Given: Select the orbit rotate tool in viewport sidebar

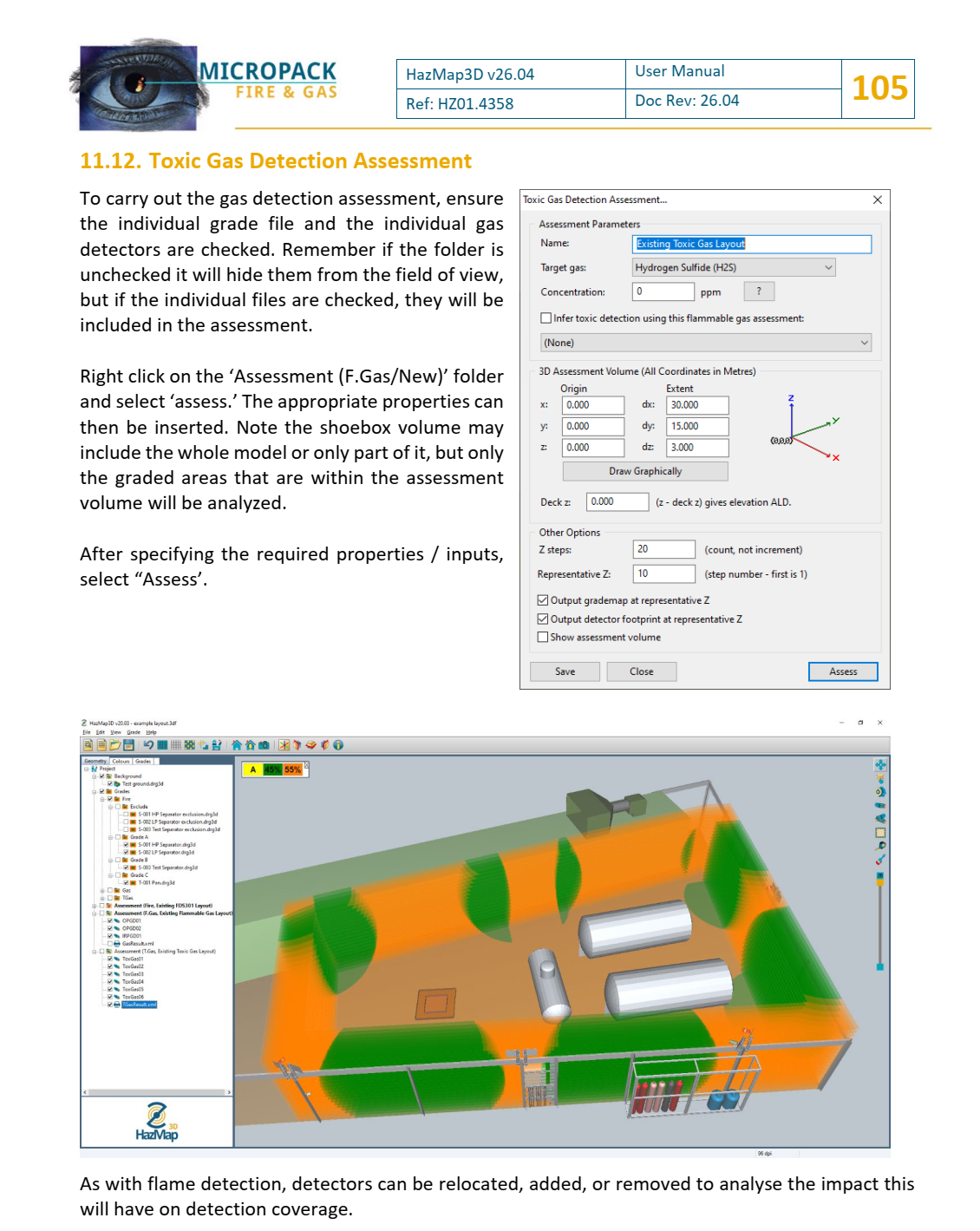Looking at the screenshot, I should [x=880, y=791].
